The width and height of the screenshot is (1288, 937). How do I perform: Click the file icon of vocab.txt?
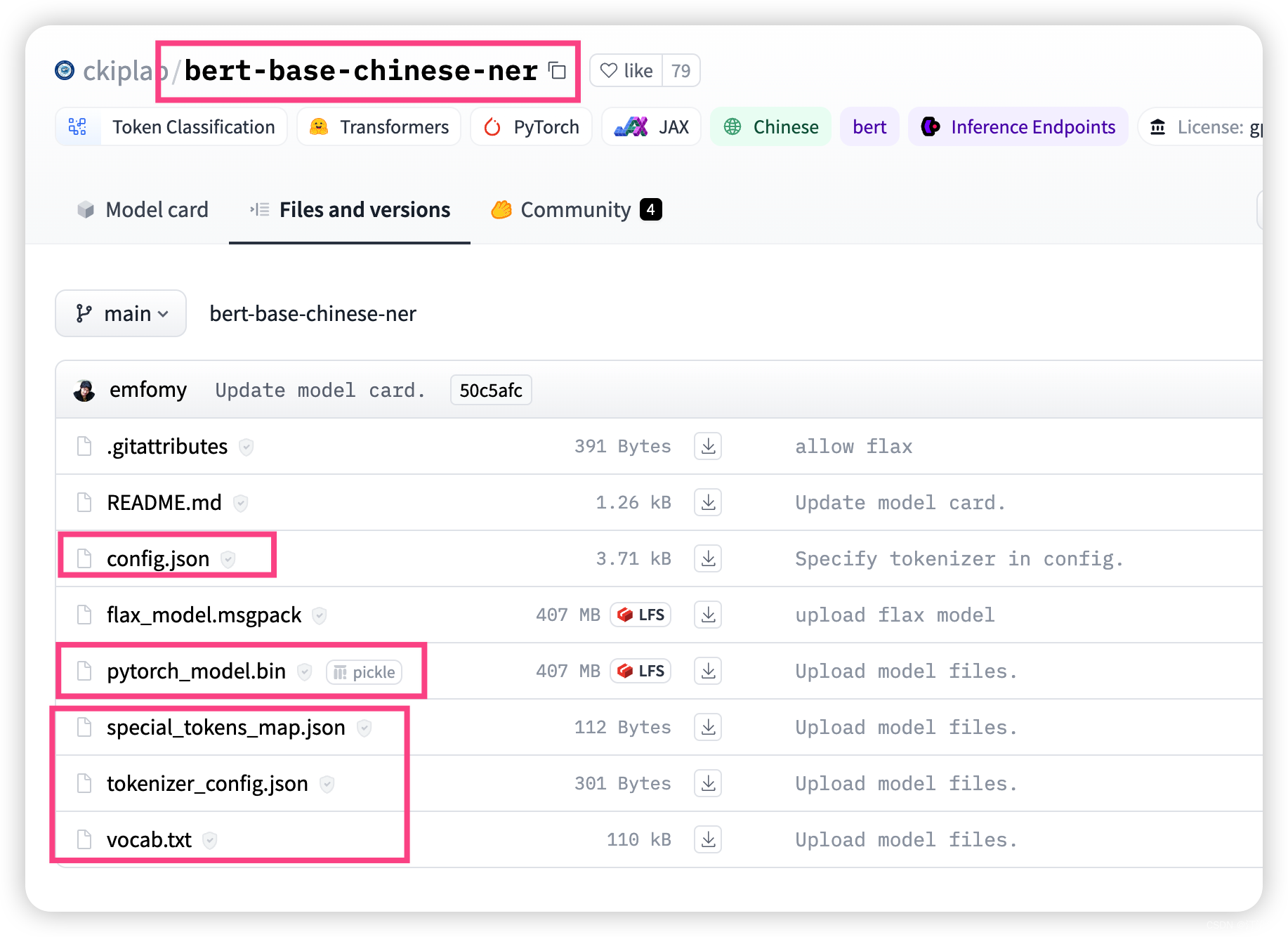(84, 839)
